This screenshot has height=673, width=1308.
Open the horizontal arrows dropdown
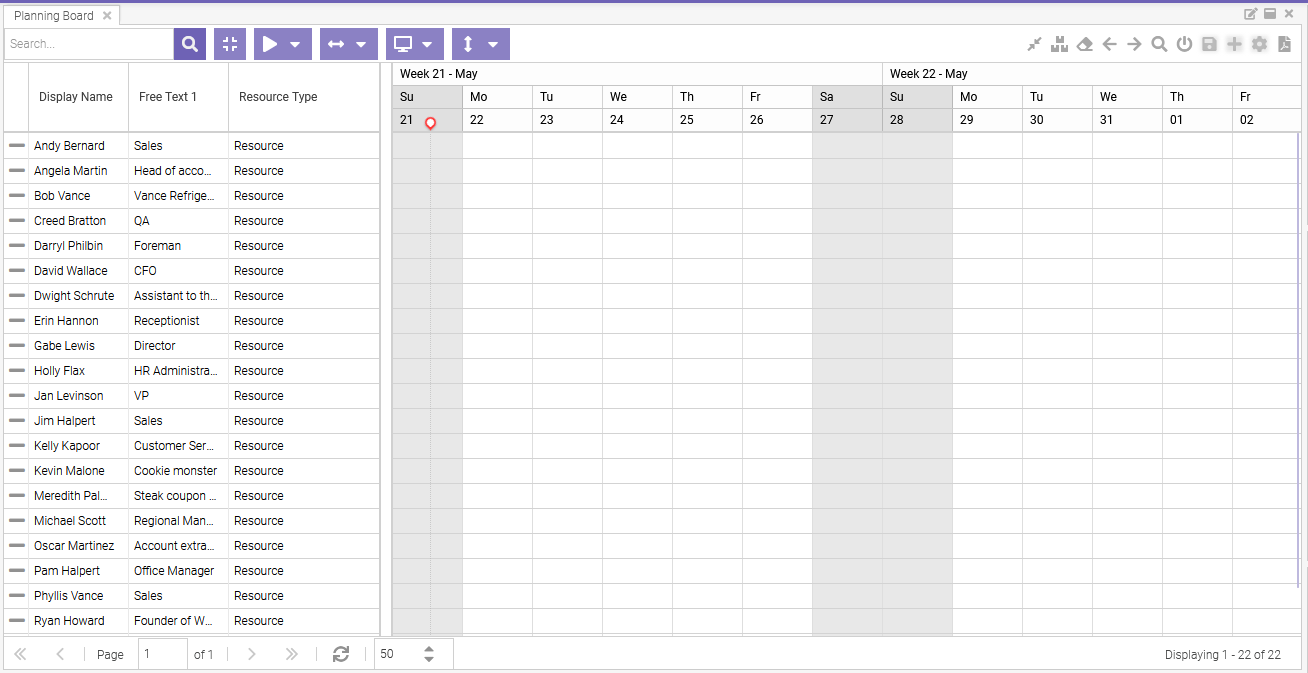point(361,44)
